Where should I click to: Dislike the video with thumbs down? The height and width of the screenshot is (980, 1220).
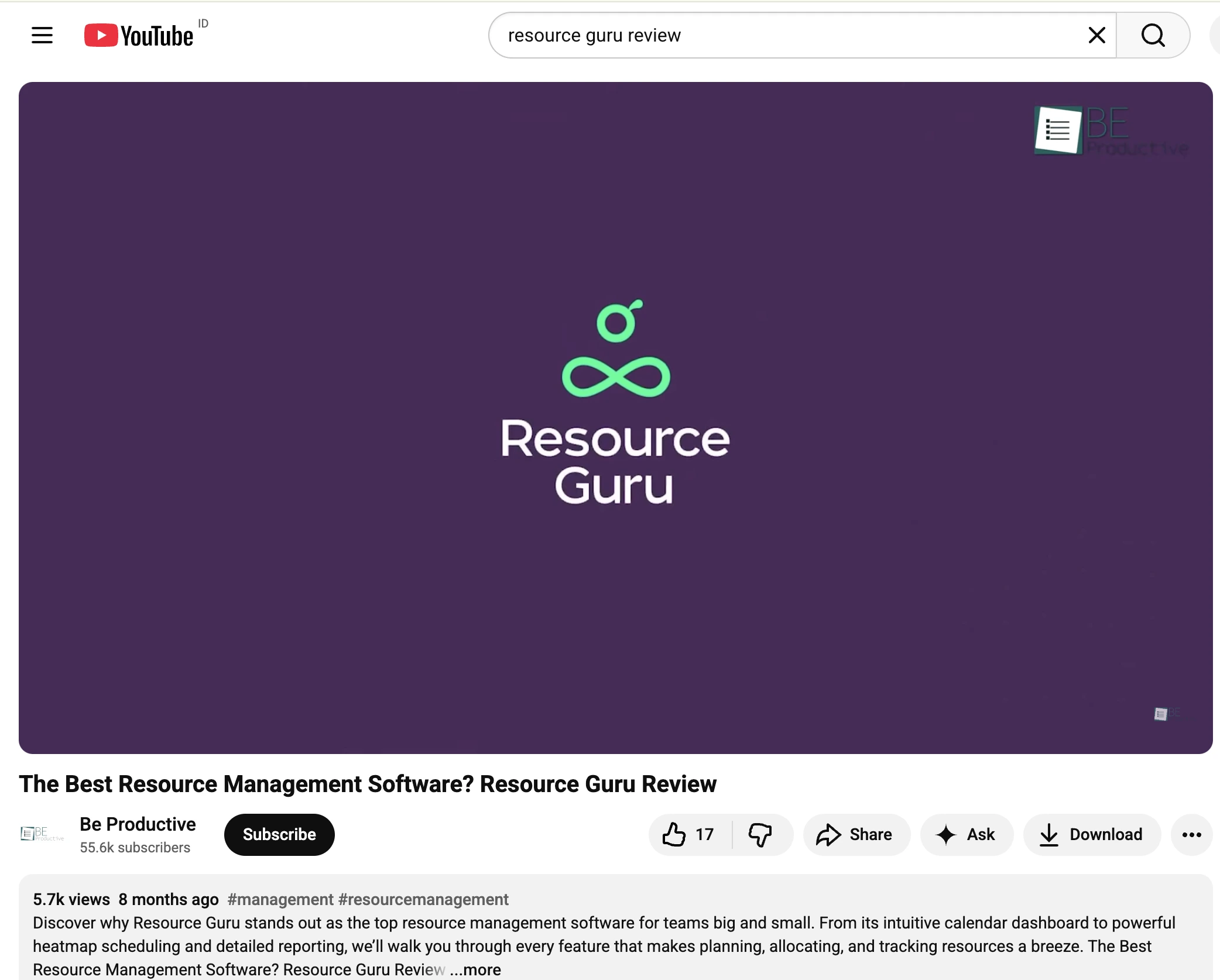tap(760, 834)
